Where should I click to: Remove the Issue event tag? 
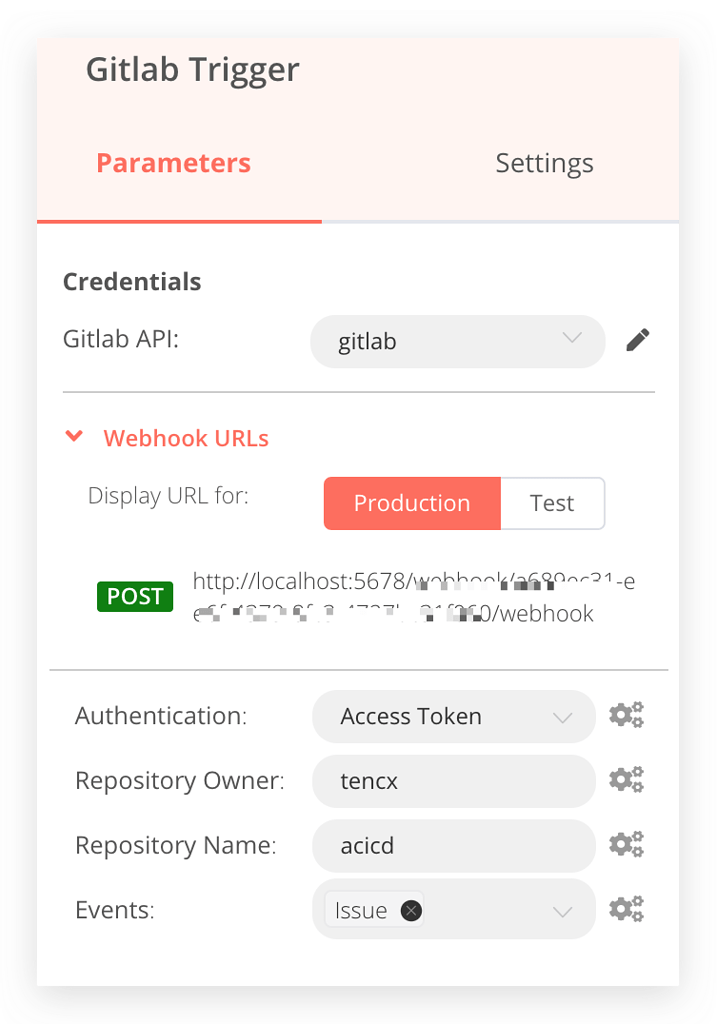[410, 910]
